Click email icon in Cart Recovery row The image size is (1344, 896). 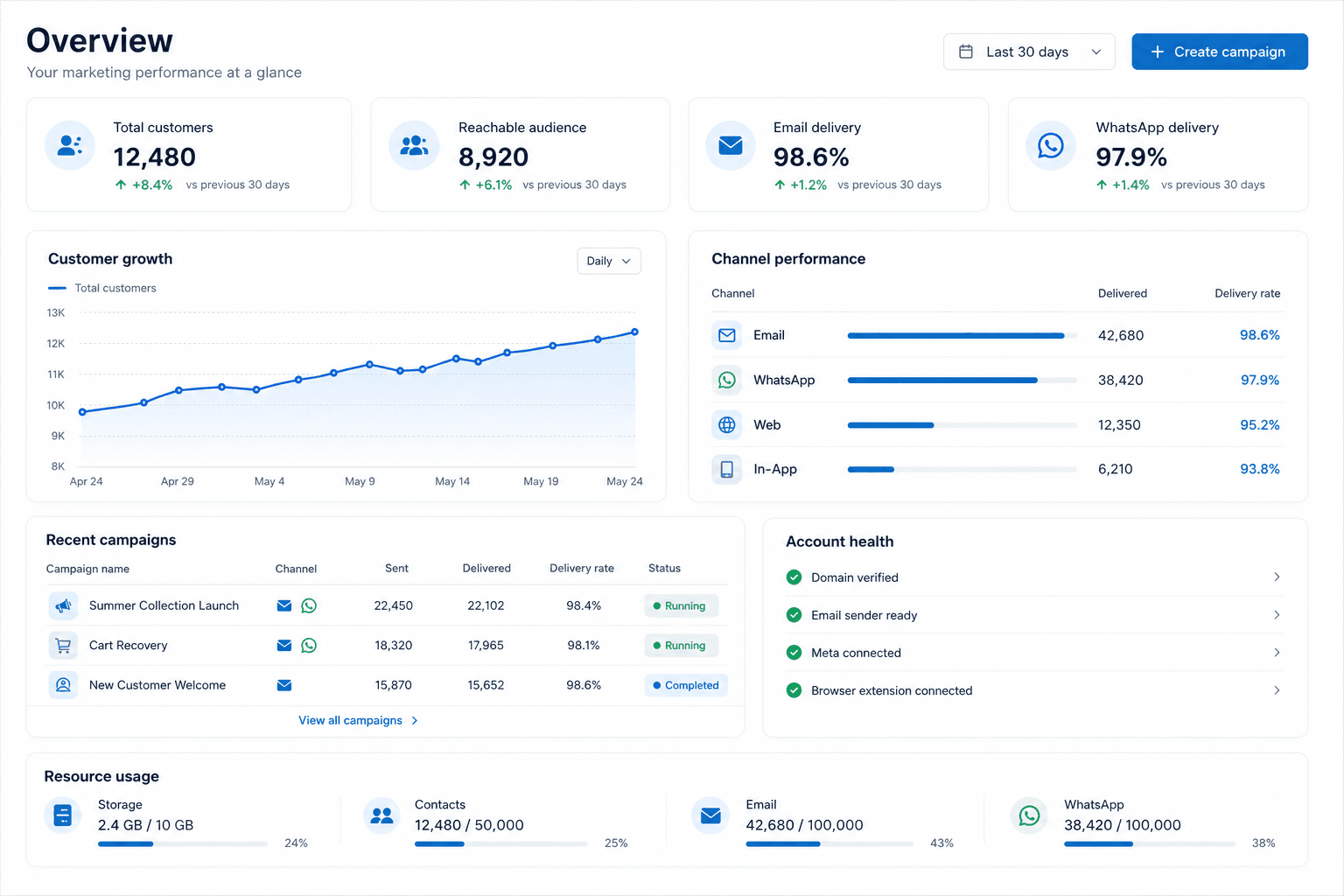tap(284, 646)
